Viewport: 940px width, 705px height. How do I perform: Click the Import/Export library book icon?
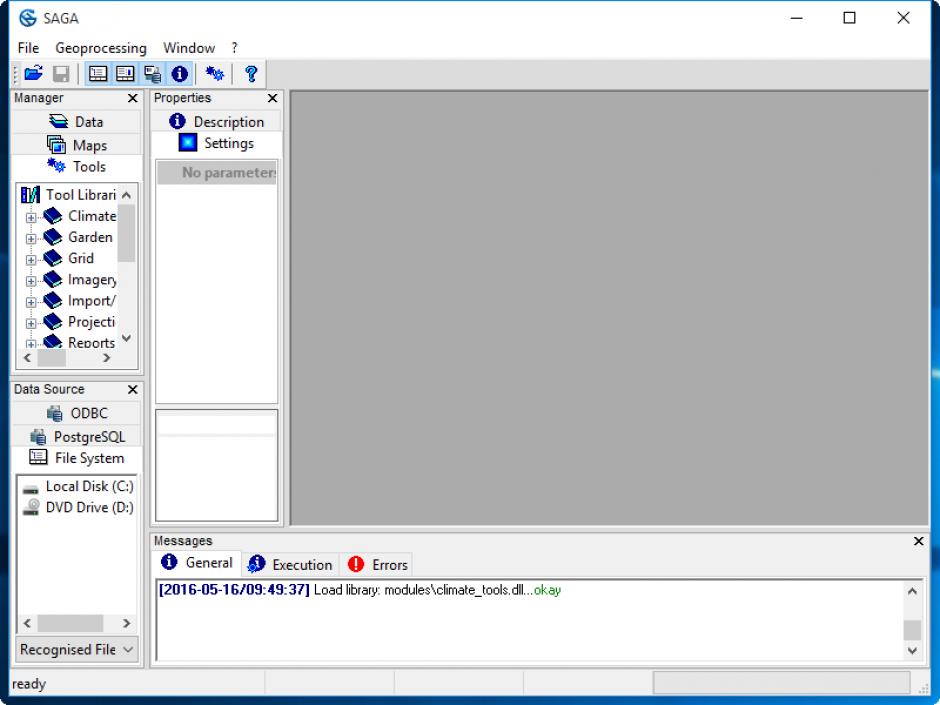point(53,300)
